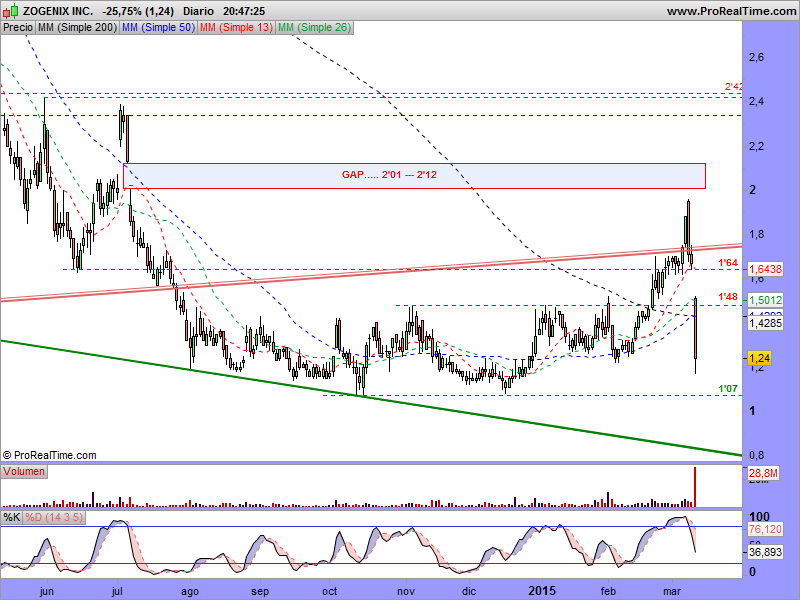
Task: Click the oct month label on time axis
Action: pos(330,591)
